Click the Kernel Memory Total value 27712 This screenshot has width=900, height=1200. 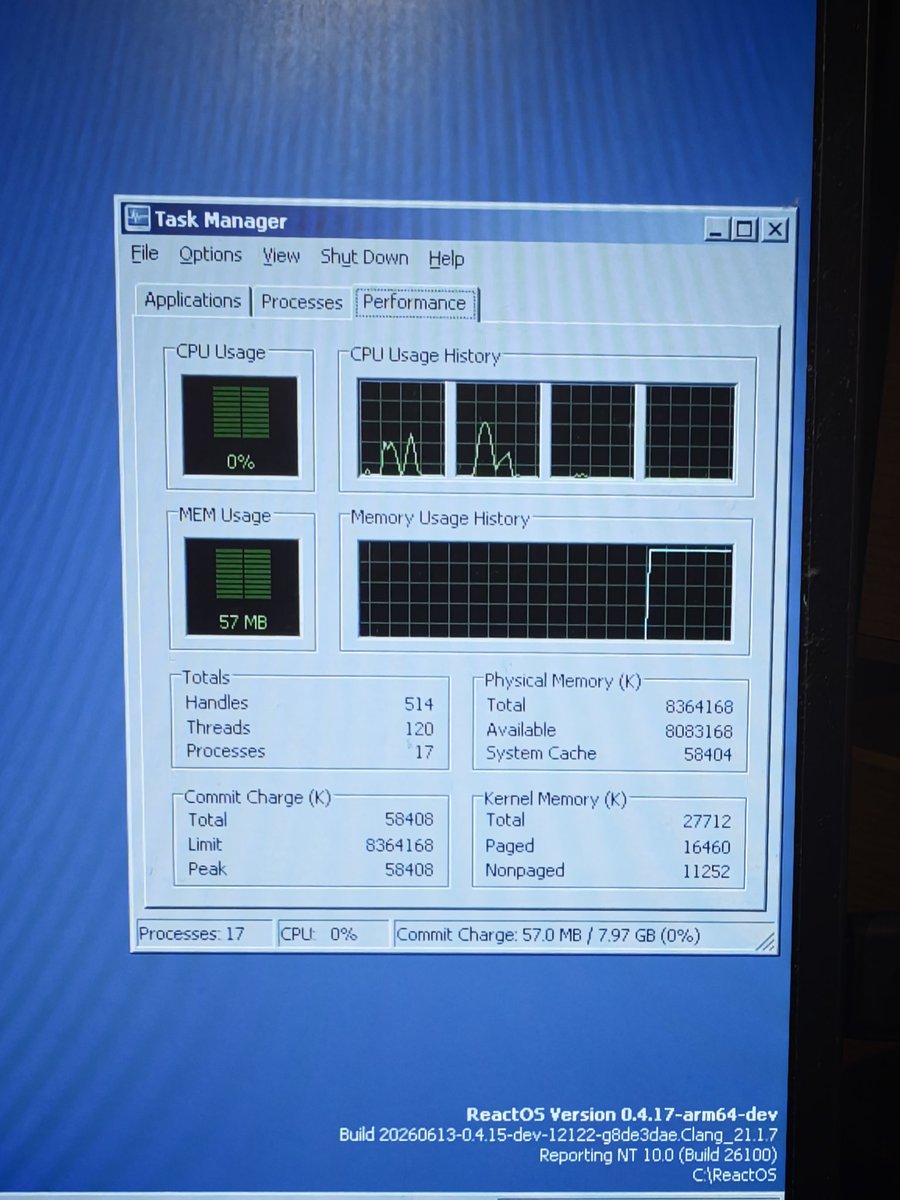pos(707,822)
